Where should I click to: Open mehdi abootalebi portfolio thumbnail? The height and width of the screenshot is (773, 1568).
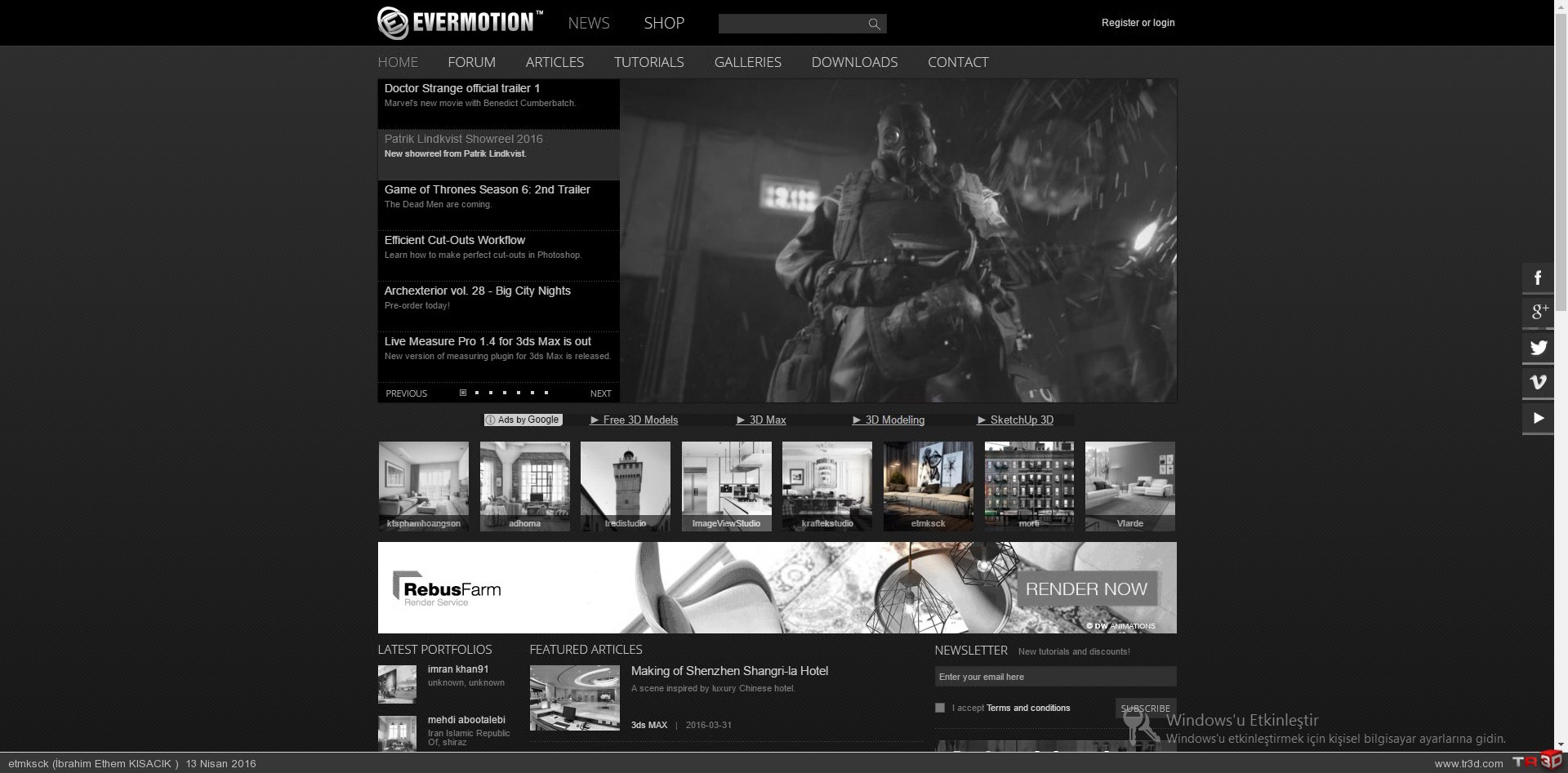397,733
